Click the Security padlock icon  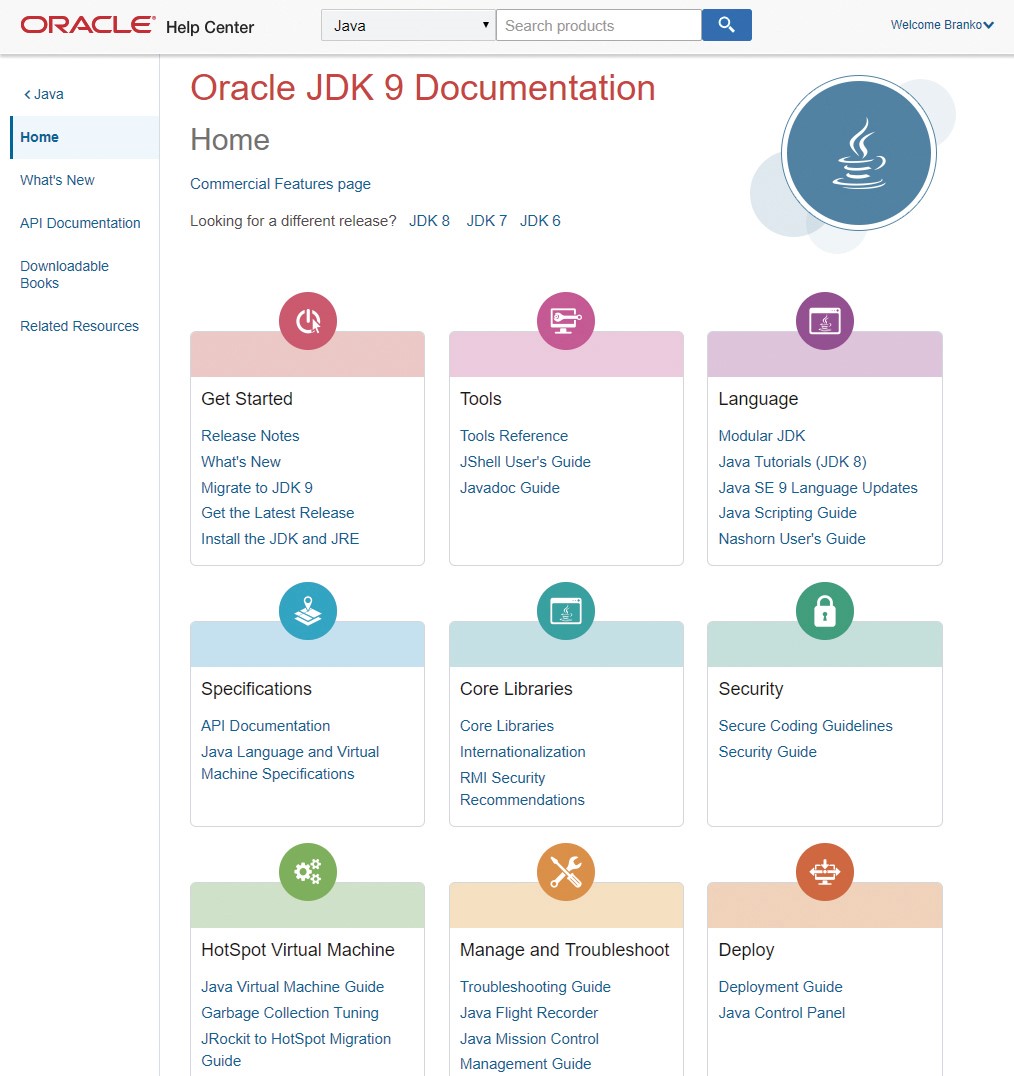[x=824, y=611]
